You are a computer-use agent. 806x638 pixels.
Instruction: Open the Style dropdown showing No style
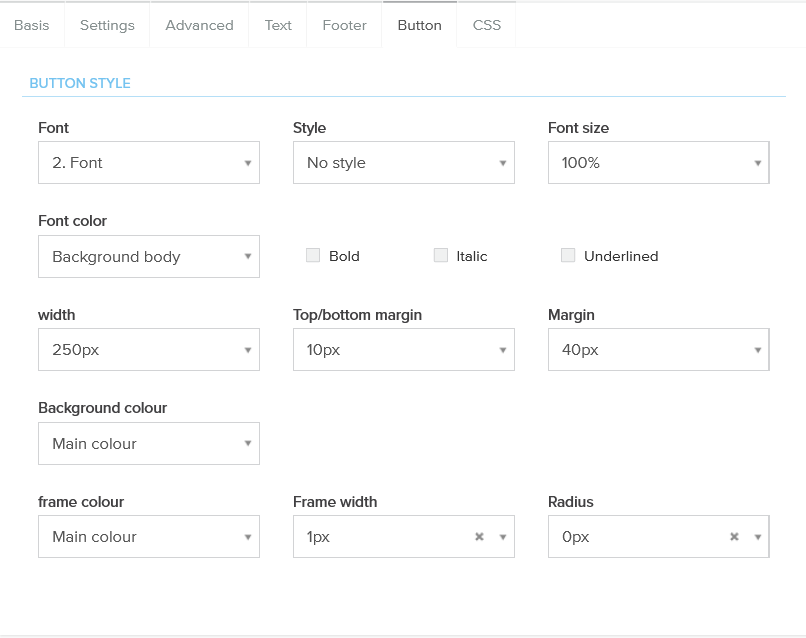[x=403, y=163]
